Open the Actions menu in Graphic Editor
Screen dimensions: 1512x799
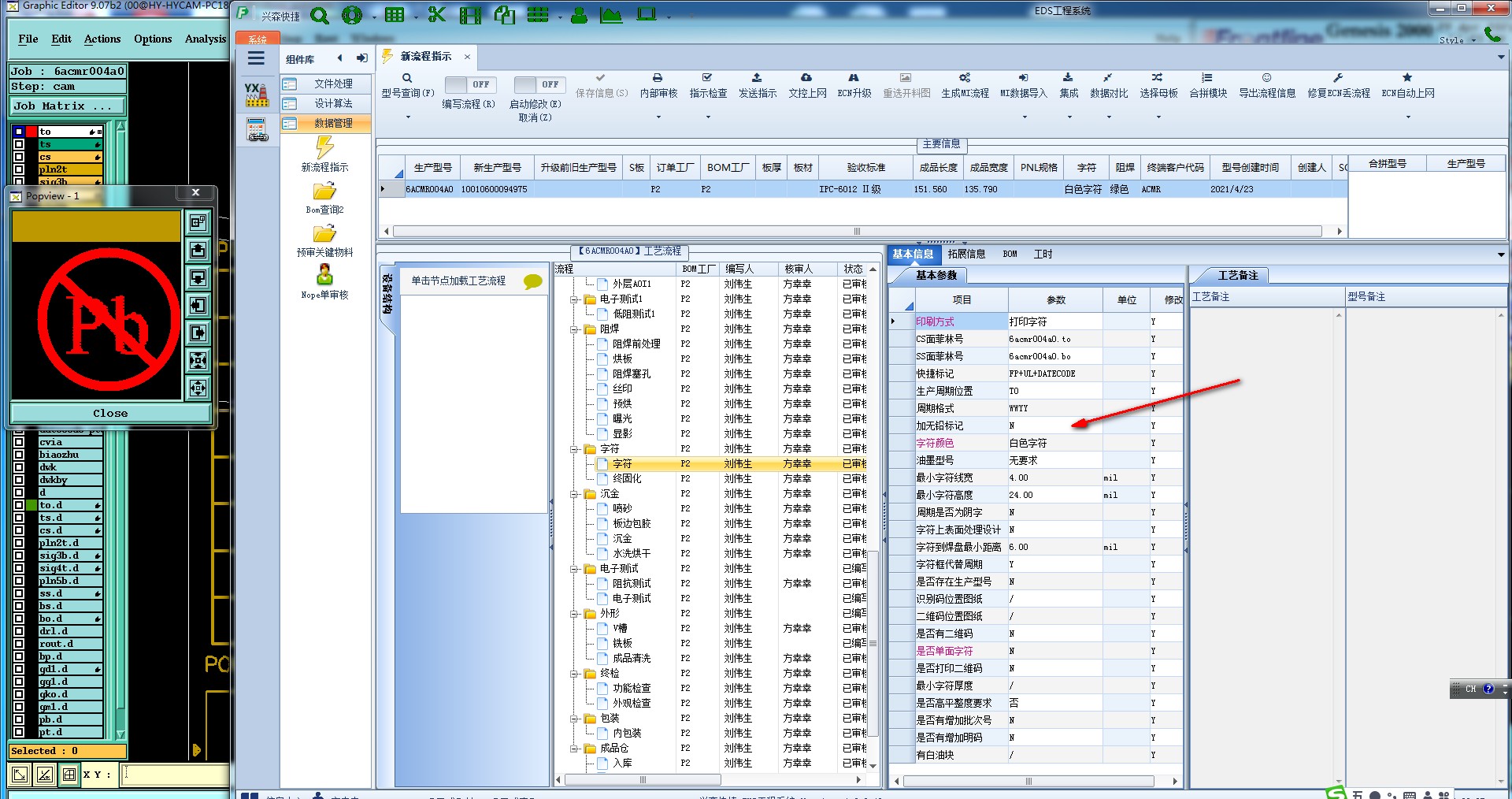[x=102, y=39]
